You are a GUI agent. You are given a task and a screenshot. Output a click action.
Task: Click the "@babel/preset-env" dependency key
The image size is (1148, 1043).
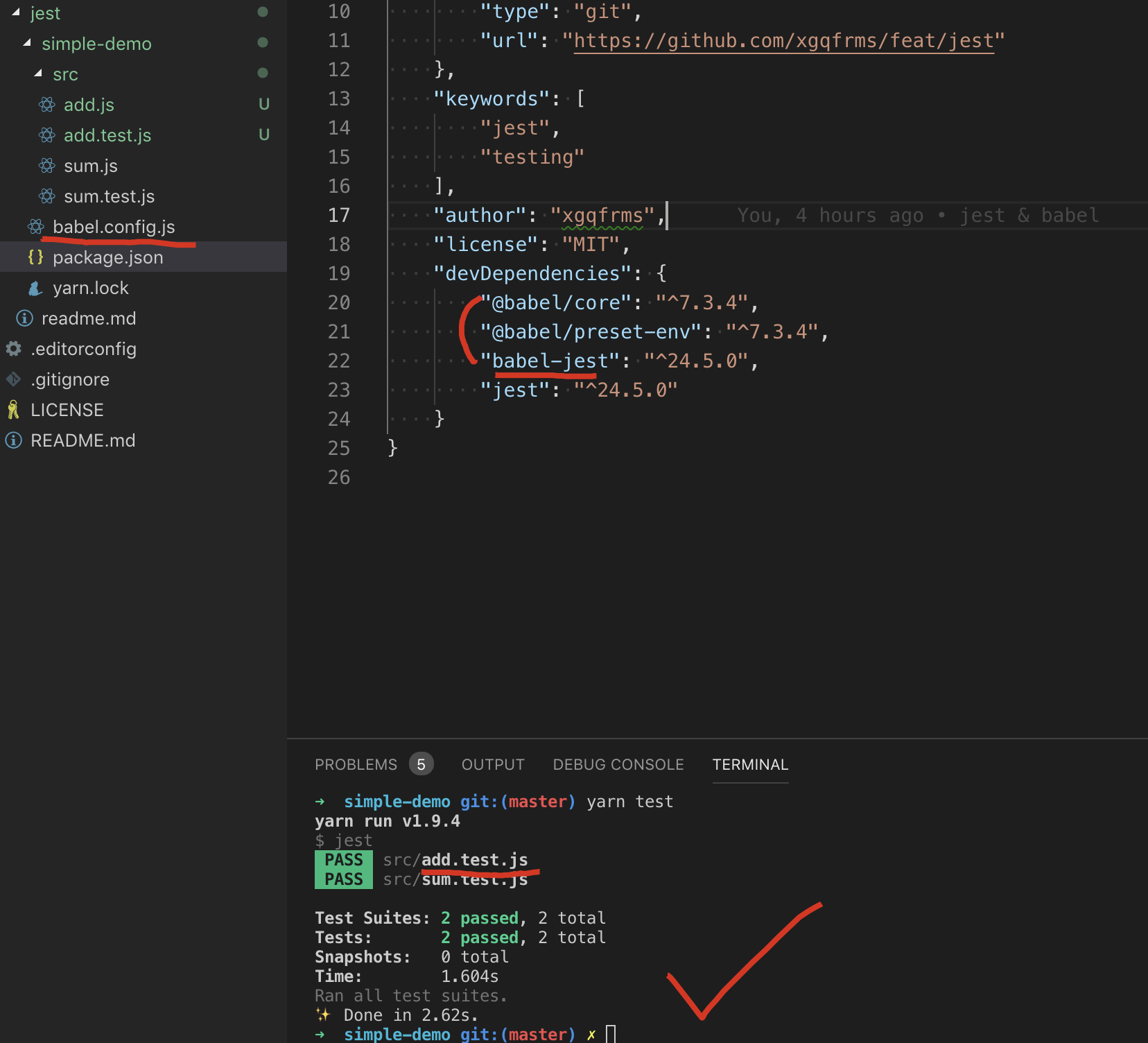click(x=591, y=331)
